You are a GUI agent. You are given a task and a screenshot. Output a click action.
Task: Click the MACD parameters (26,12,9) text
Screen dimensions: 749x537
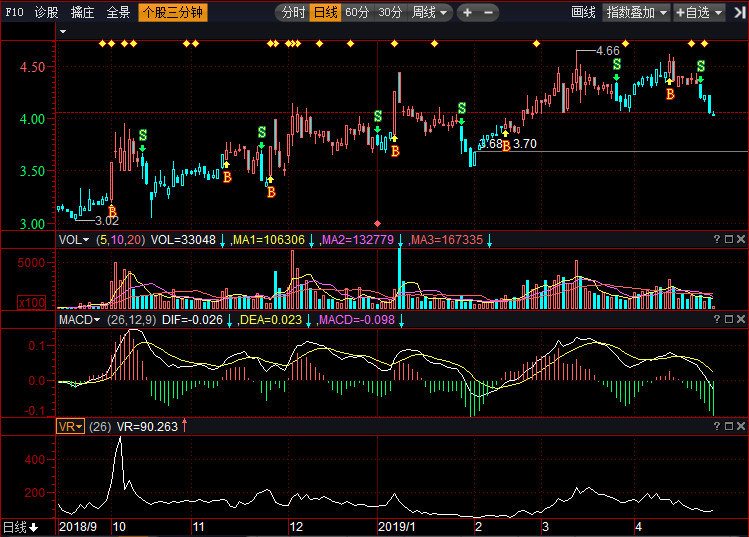point(131,320)
